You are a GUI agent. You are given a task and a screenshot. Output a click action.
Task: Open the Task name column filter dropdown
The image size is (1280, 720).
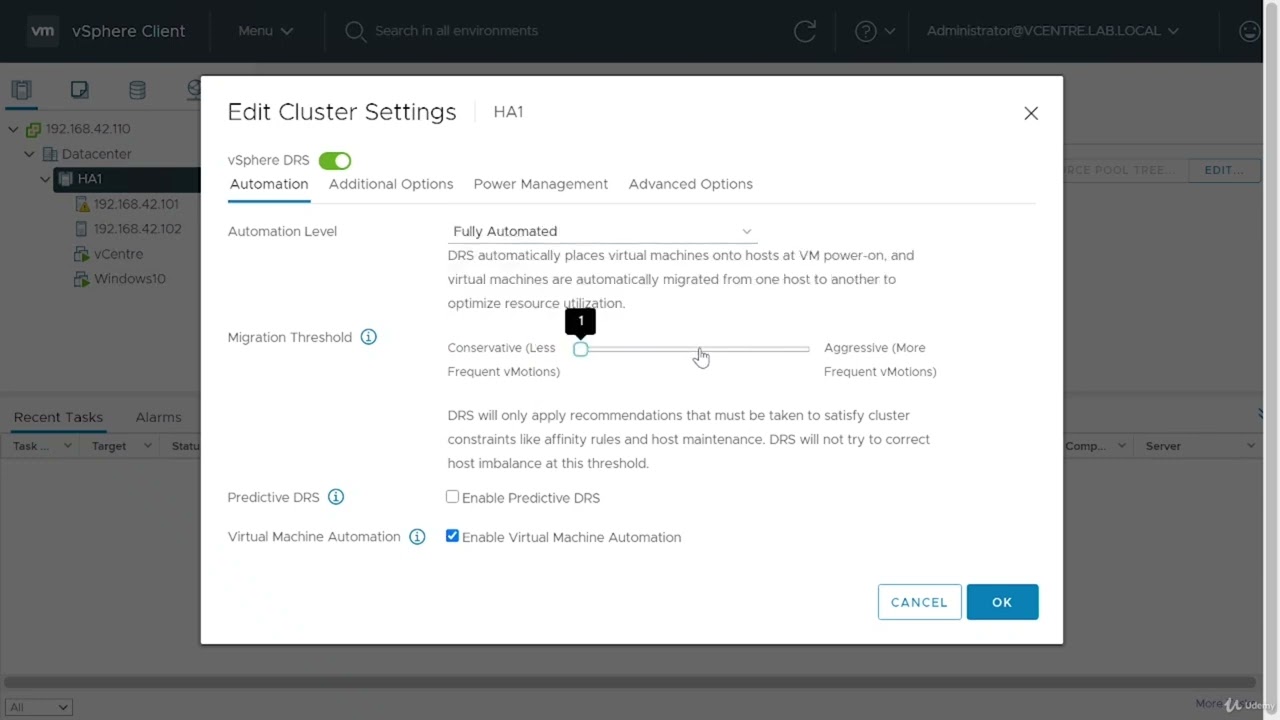point(67,446)
